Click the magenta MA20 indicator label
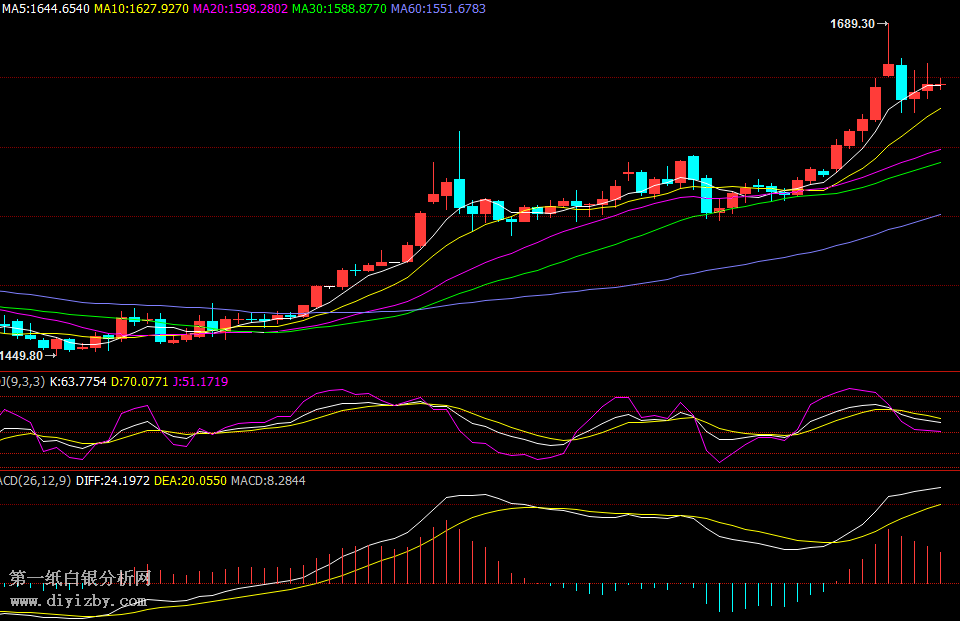 pyautogui.click(x=240, y=9)
